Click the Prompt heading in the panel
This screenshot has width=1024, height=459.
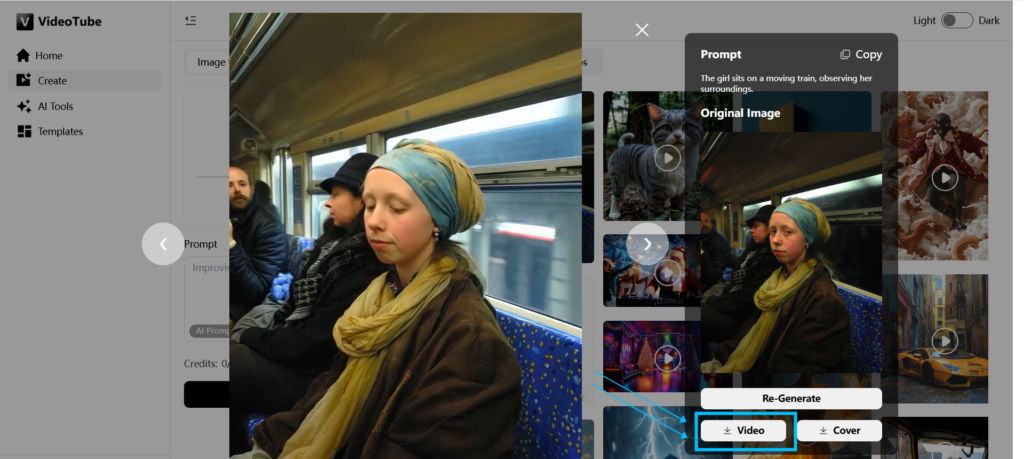coord(721,54)
